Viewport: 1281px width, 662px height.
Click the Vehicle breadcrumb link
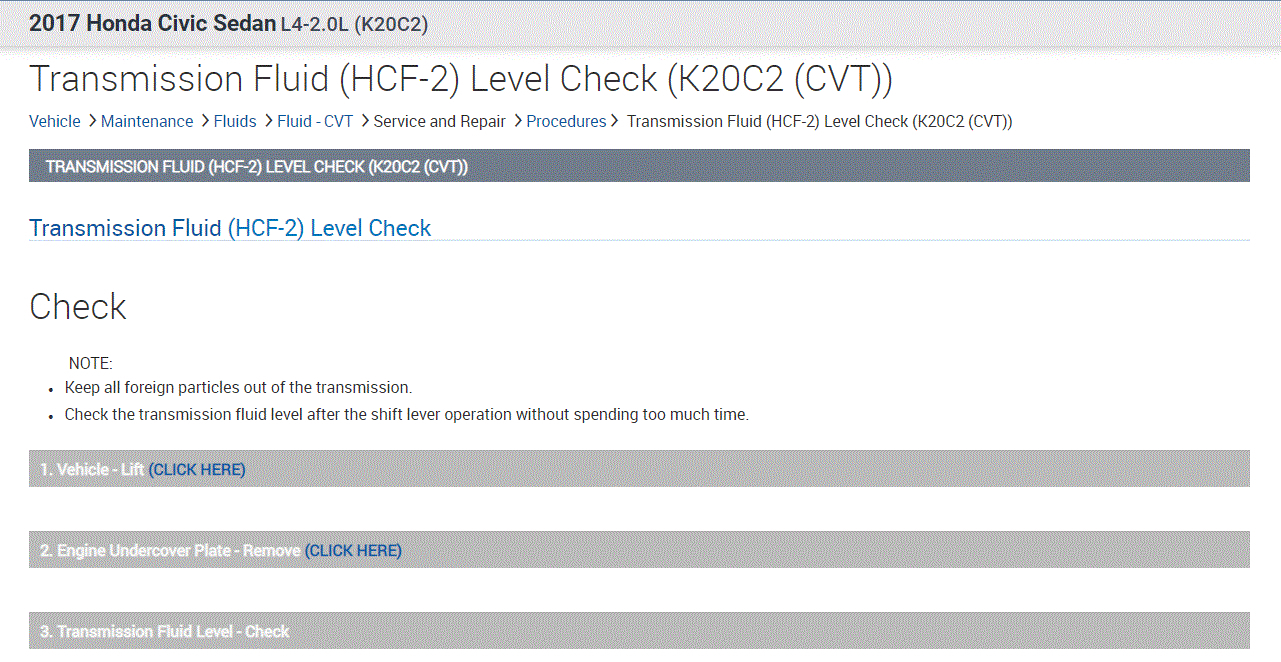click(54, 121)
